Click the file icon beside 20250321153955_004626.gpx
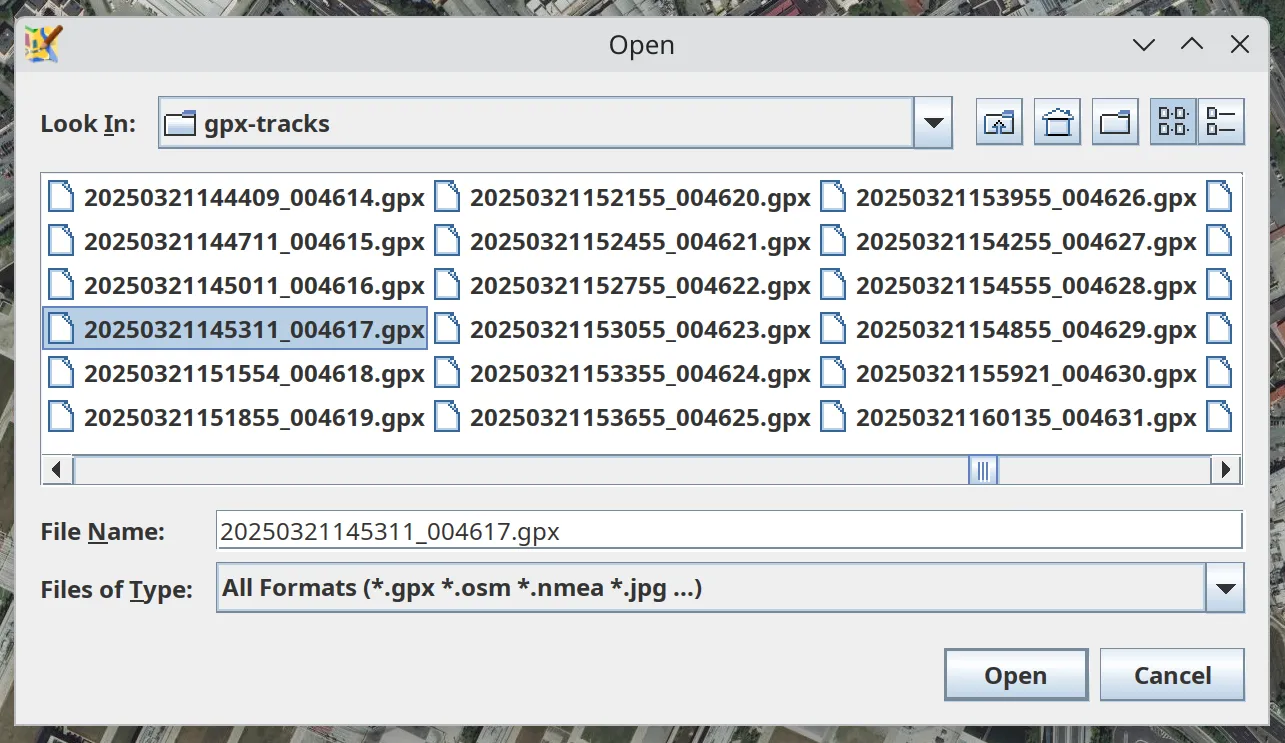 834,197
